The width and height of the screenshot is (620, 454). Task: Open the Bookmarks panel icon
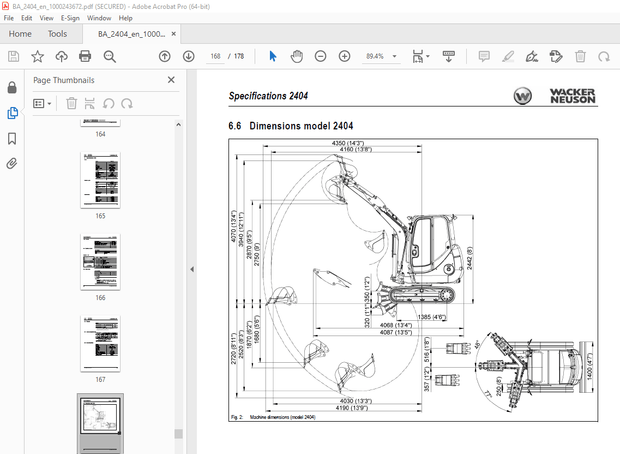(12, 138)
